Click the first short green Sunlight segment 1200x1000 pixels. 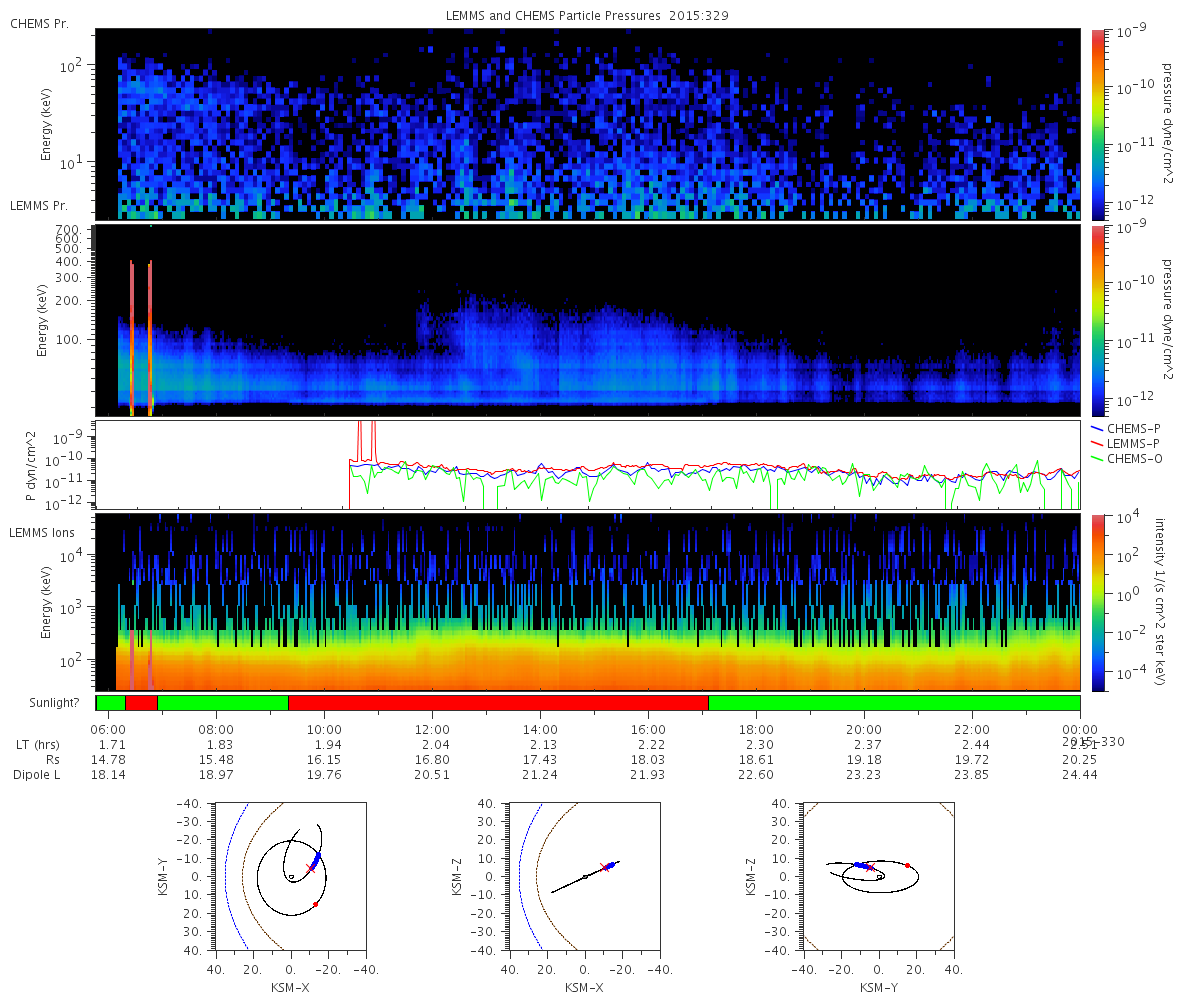pyautogui.click(x=111, y=703)
